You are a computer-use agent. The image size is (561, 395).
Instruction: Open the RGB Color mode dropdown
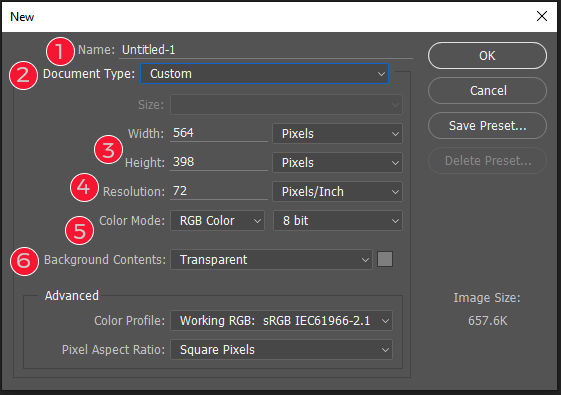tap(218, 220)
